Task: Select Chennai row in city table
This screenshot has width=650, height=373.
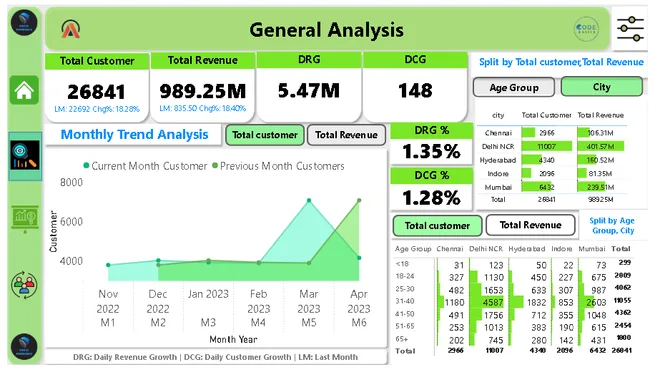Action: point(551,133)
